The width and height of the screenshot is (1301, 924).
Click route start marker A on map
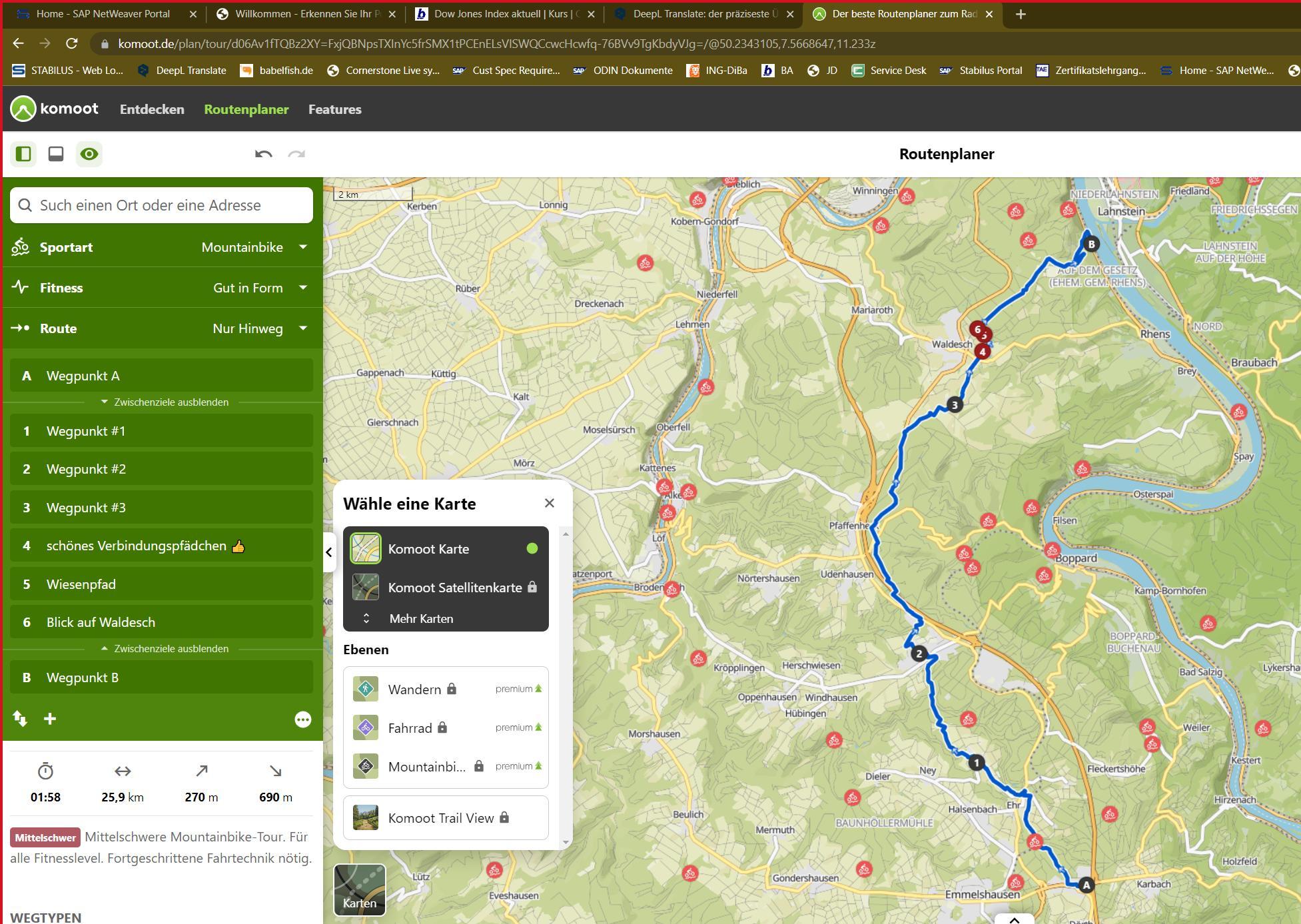point(1086,885)
